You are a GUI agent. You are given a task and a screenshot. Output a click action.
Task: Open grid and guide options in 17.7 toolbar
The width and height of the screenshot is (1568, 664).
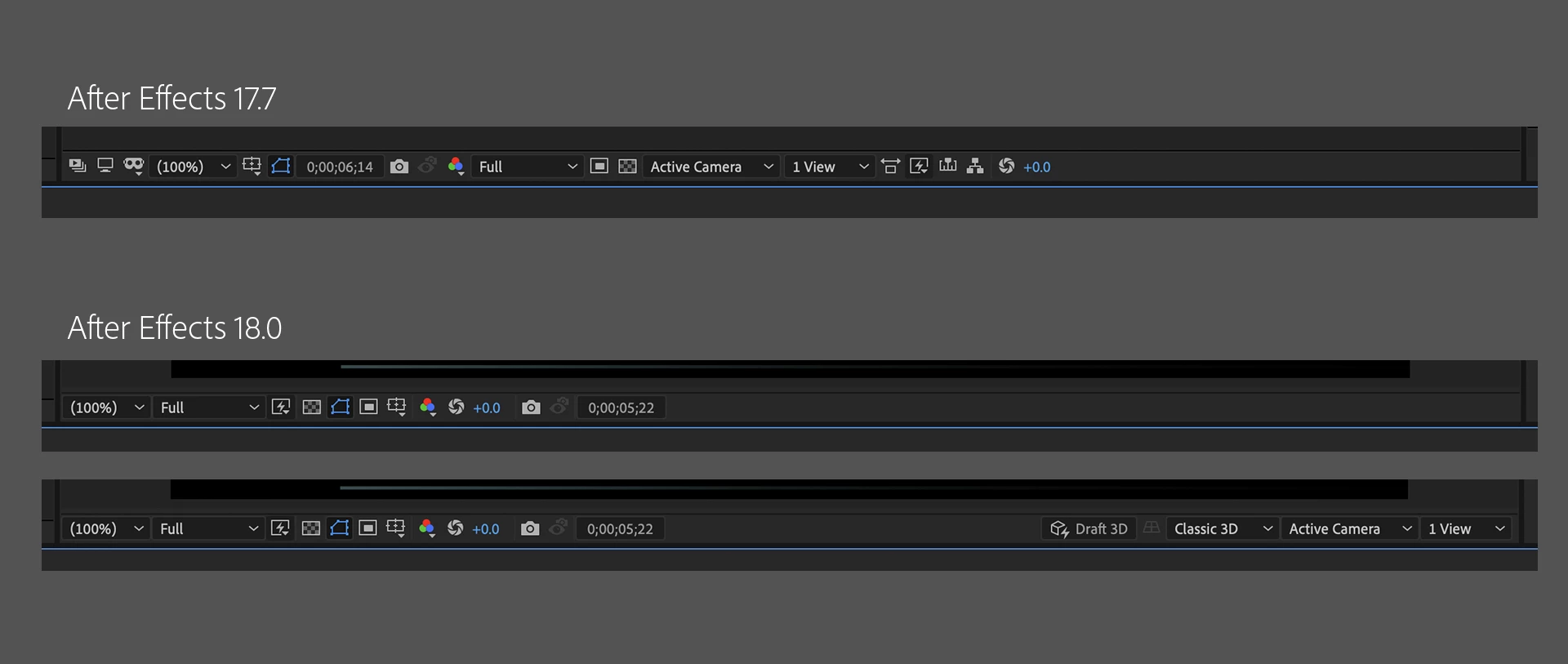[x=252, y=167]
